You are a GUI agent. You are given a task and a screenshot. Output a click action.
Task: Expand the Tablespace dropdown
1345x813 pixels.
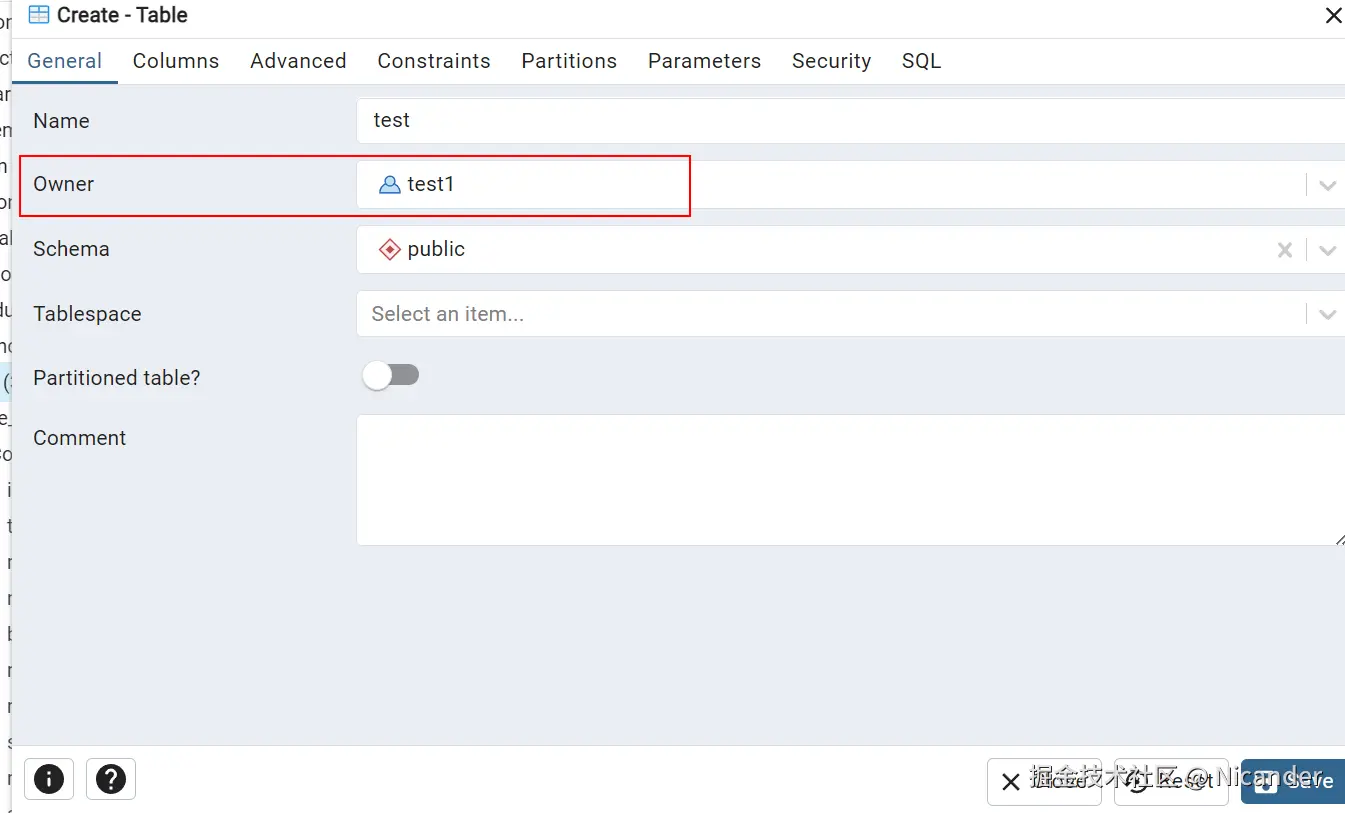click(1327, 315)
